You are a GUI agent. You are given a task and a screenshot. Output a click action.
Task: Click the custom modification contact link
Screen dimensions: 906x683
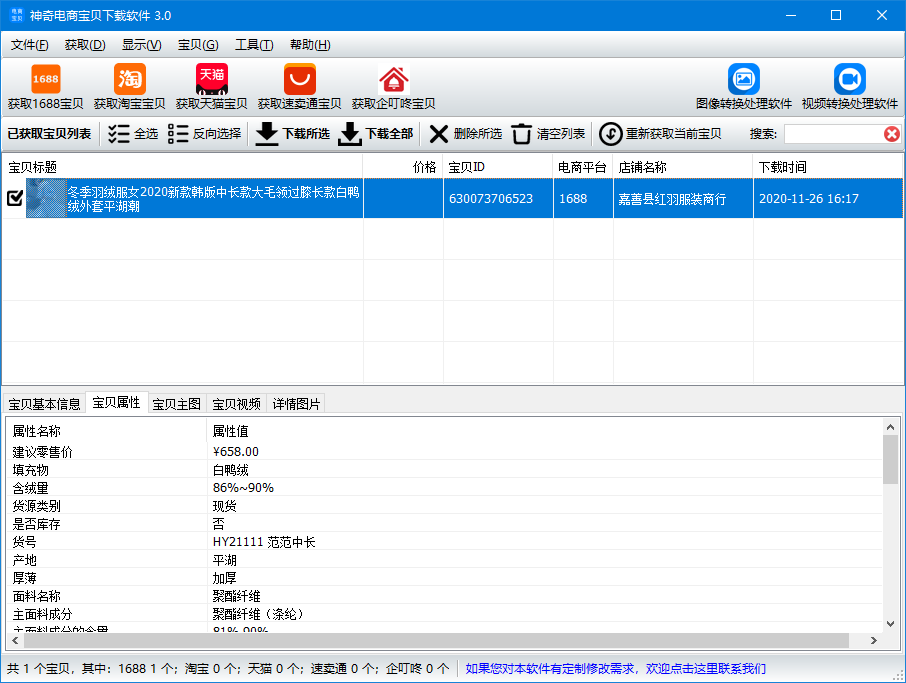(x=616, y=668)
